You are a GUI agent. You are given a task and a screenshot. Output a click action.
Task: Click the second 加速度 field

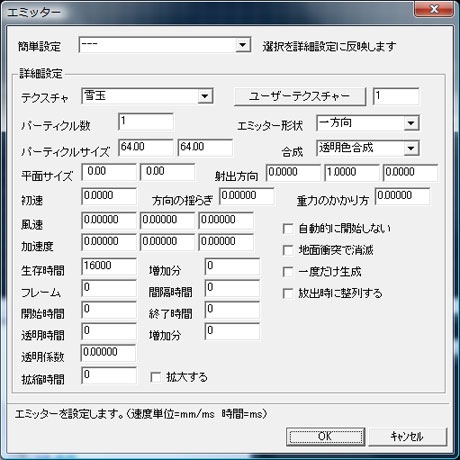(x=168, y=242)
